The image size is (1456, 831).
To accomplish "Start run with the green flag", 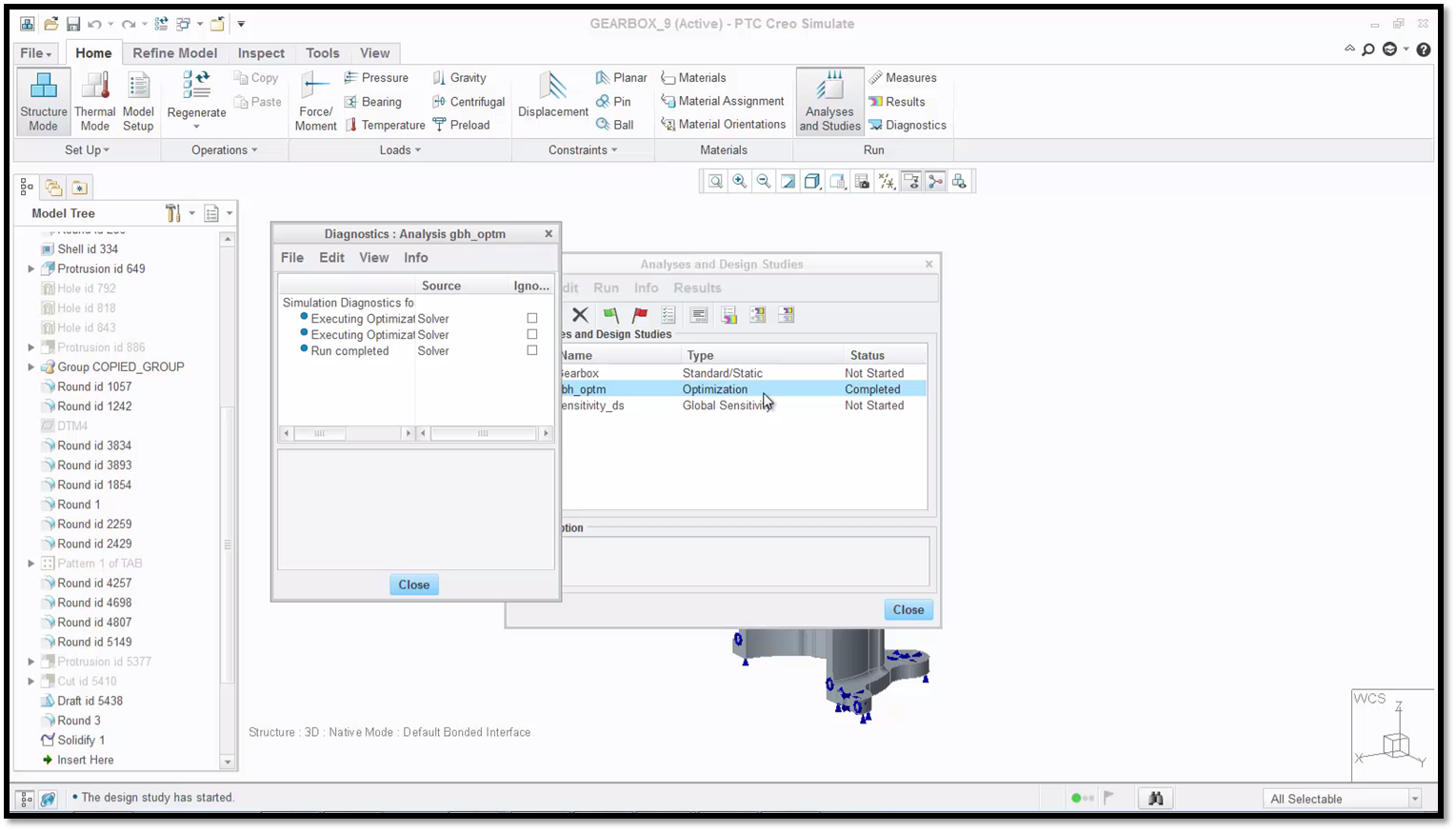I will click(x=610, y=315).
